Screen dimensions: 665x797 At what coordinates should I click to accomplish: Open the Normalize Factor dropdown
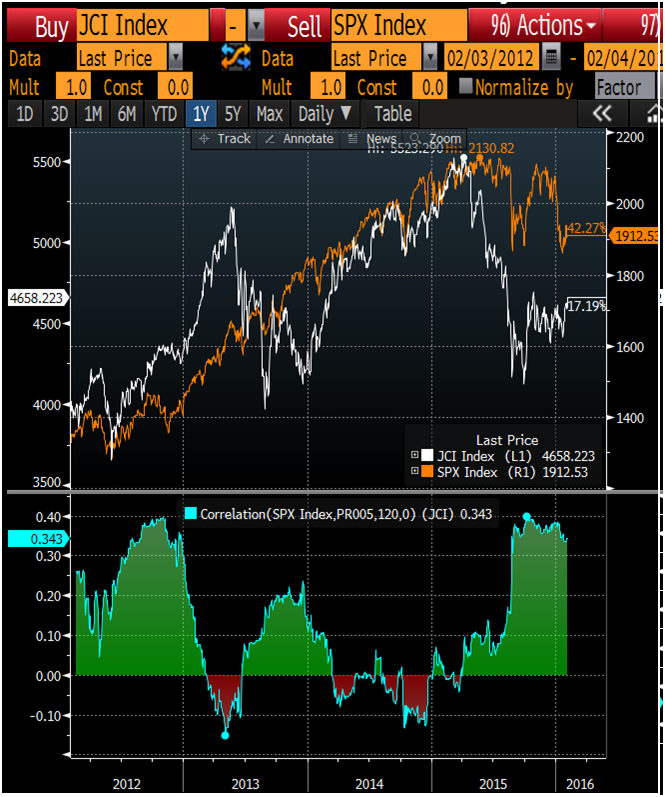pyautogui.click(x=625, y=87)
